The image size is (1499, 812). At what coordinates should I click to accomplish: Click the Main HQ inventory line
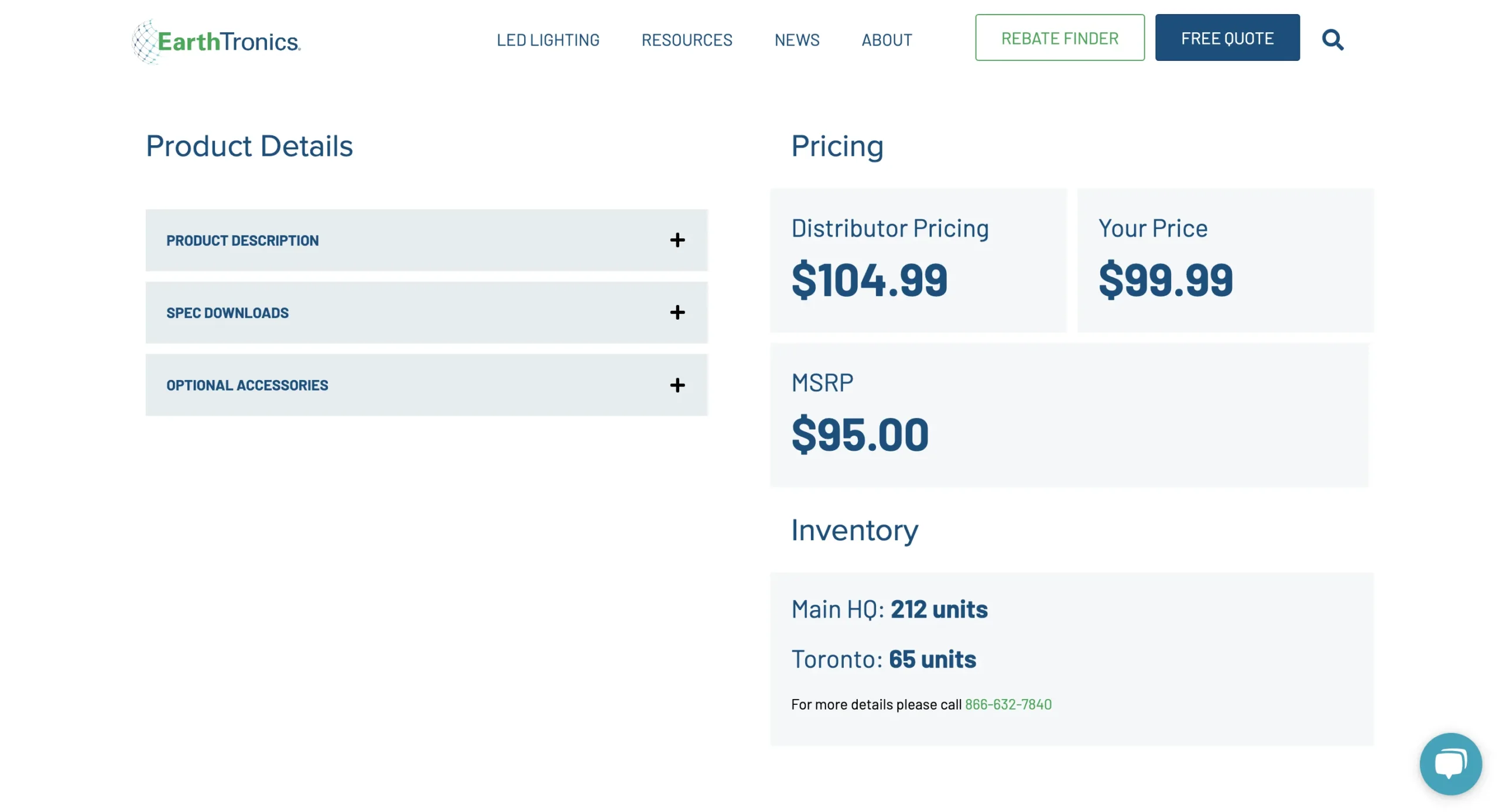click(x=889, y=609)
